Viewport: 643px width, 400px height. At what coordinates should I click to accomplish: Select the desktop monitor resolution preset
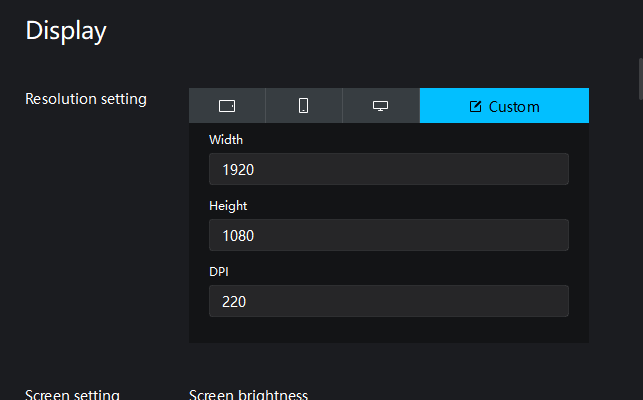pos(380,106)
